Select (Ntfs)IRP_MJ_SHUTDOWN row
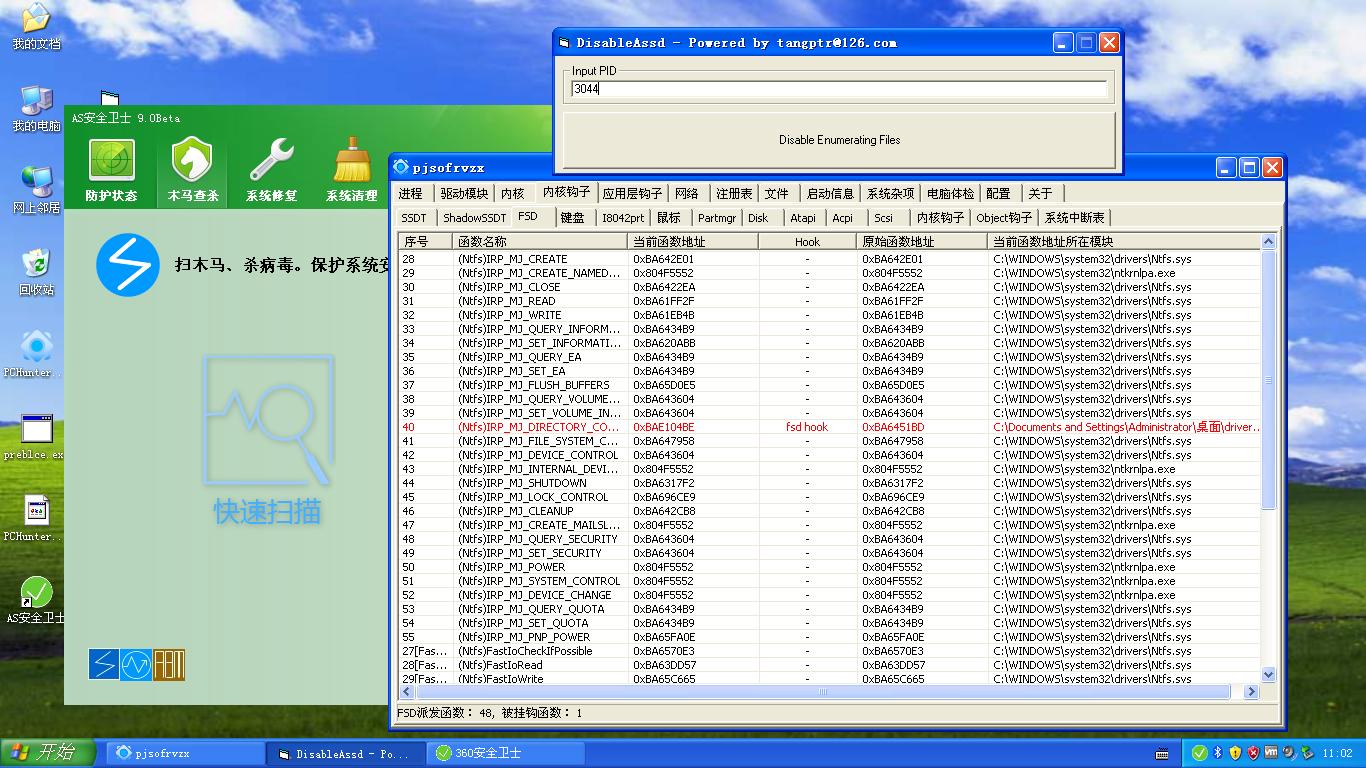The width and height of the screenshot is (1366, 768). [x=829, y=483]
